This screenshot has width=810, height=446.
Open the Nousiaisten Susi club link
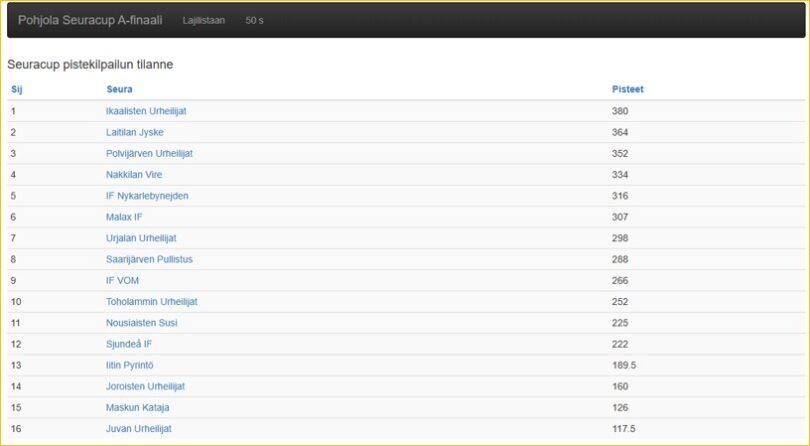pos(142,323)
